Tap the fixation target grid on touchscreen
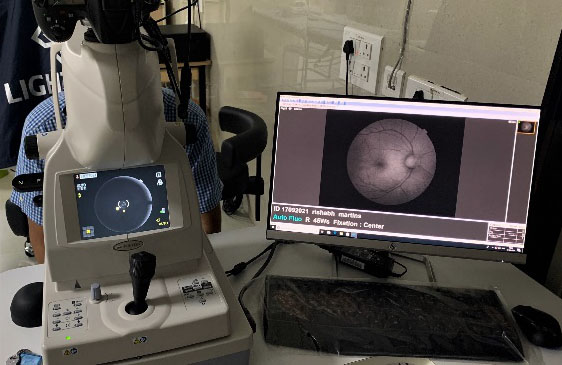This screenshot has width=562, height=365. [x=88, y=232]
